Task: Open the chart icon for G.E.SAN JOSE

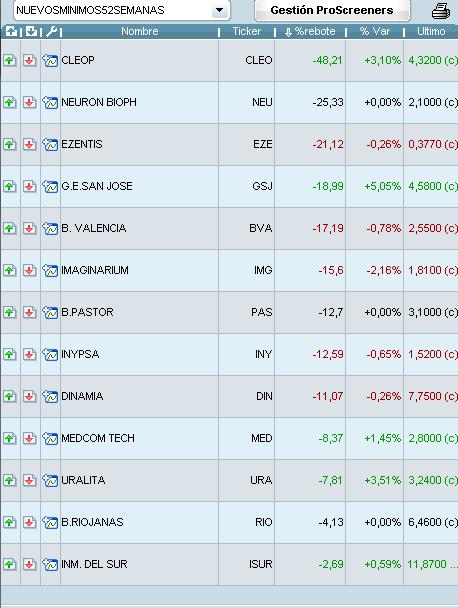Action: 50,187
